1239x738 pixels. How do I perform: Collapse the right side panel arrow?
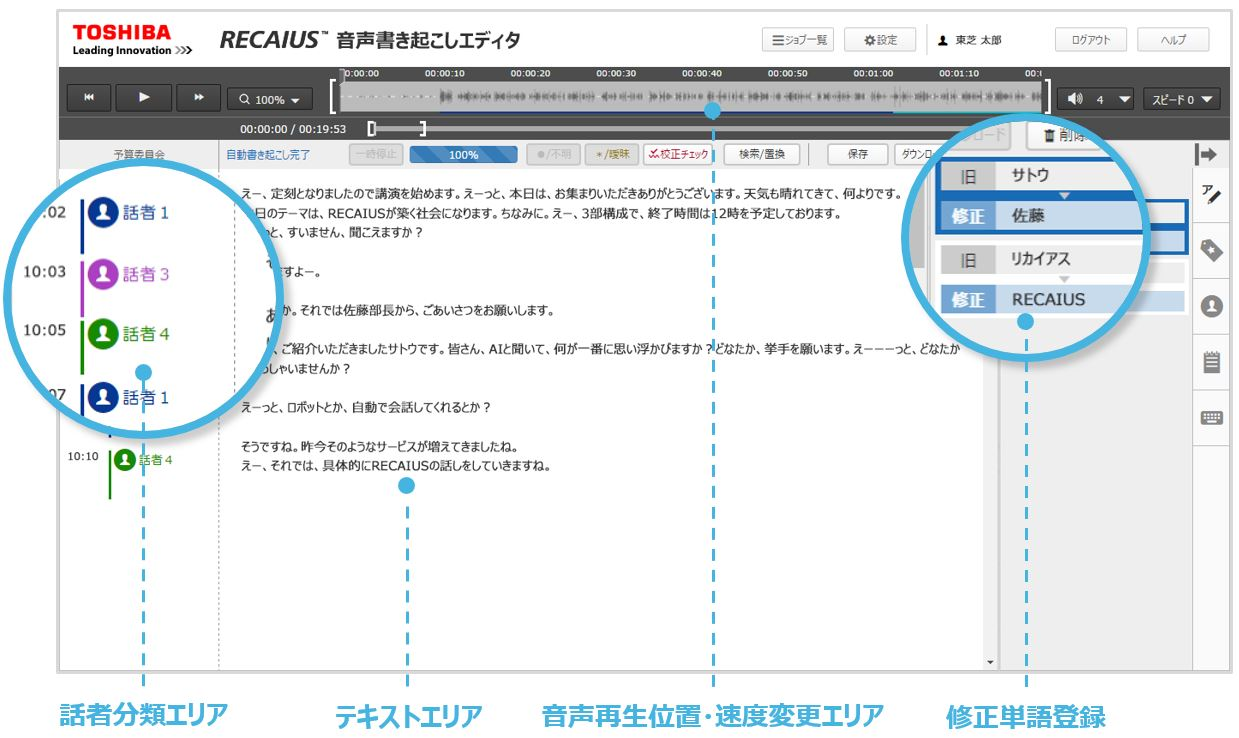pyautogui.click(x=1206, y=154)
